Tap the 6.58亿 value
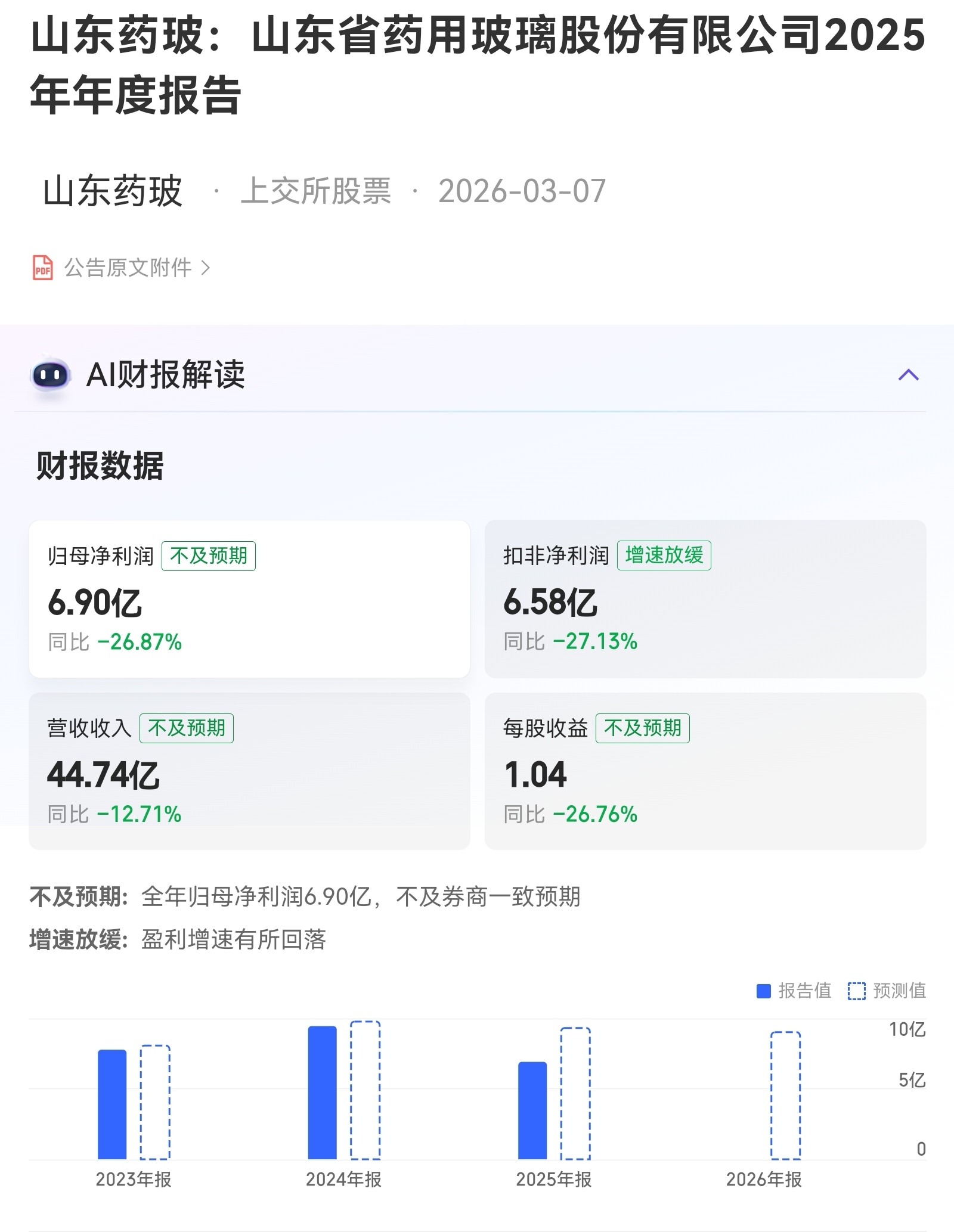 pos(550,602)
